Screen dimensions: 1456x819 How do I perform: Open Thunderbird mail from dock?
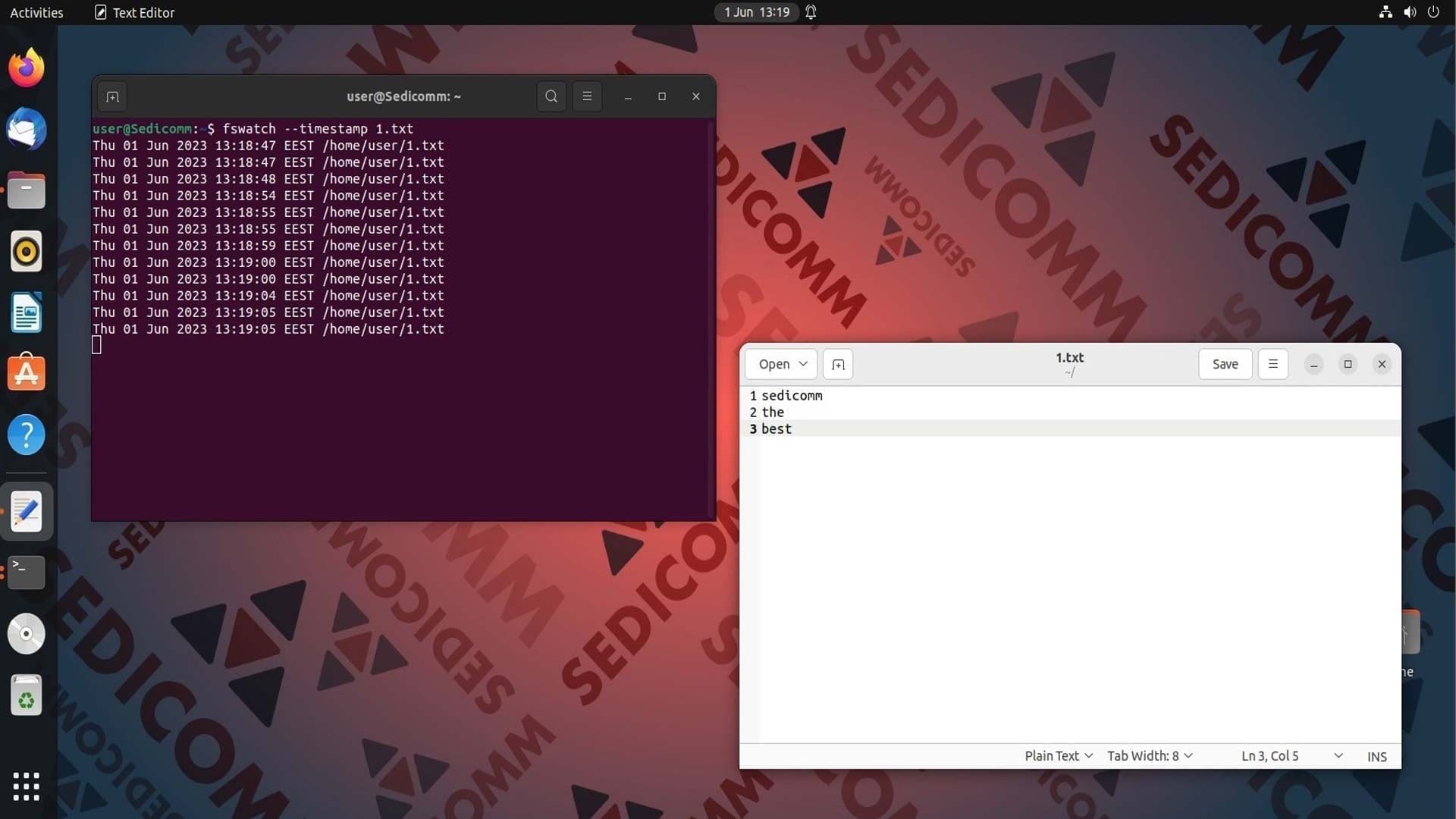coord(27,130)
